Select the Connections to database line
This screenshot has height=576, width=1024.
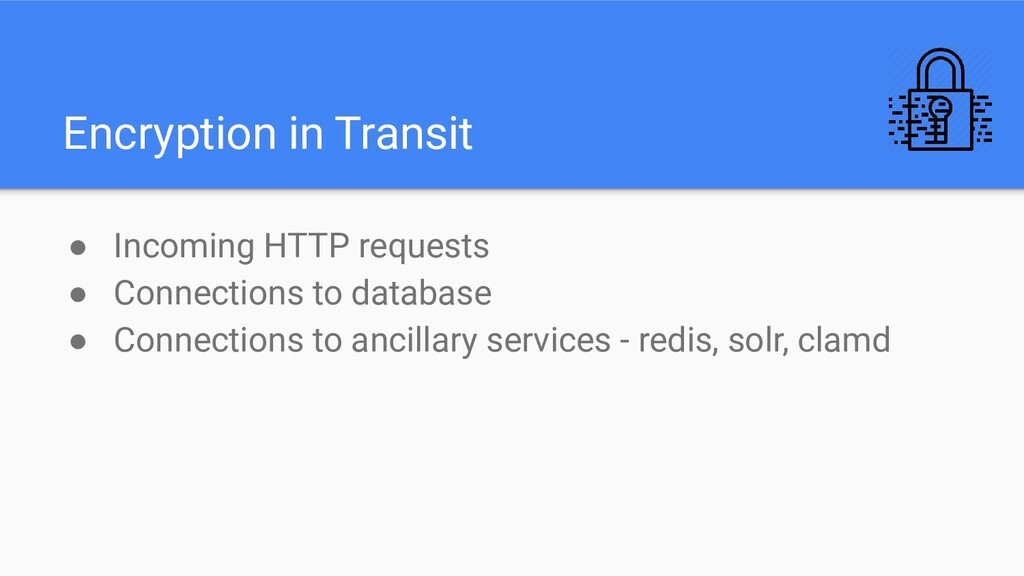click(x=302, y=293)
